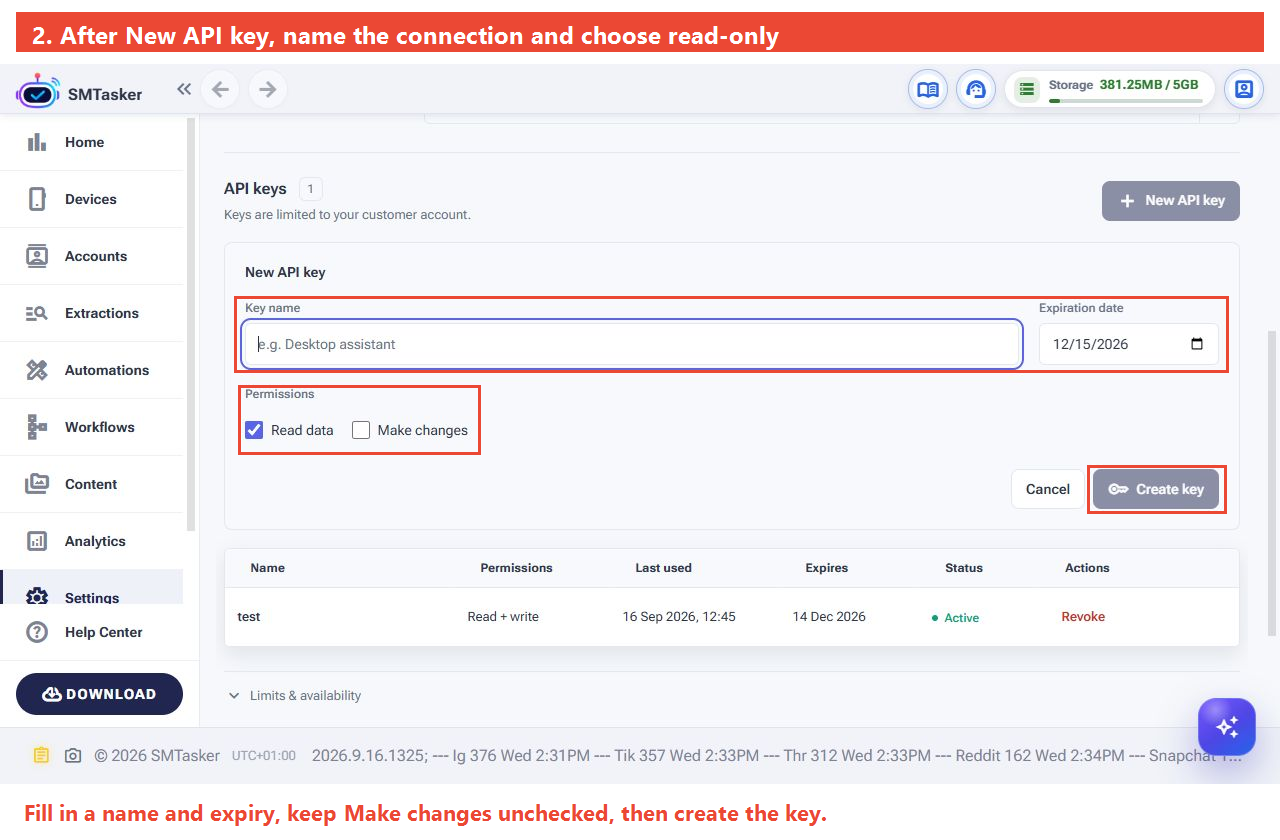Click '16 Sep 2026, 12:45' last used cell
The image size is (1280, 840).
(679, 617)
